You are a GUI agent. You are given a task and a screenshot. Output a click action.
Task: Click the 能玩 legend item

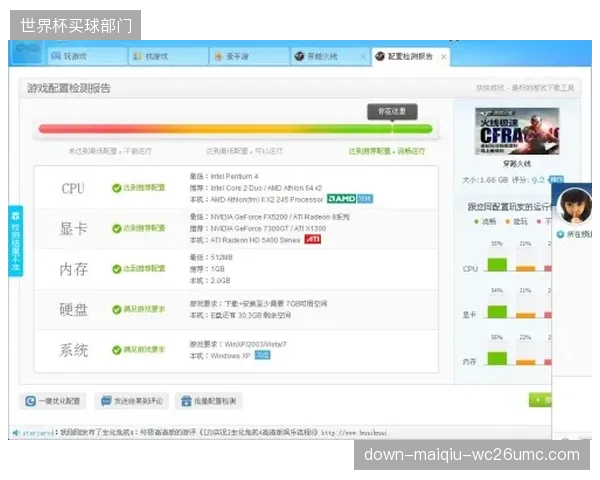[x=516, y=221]
